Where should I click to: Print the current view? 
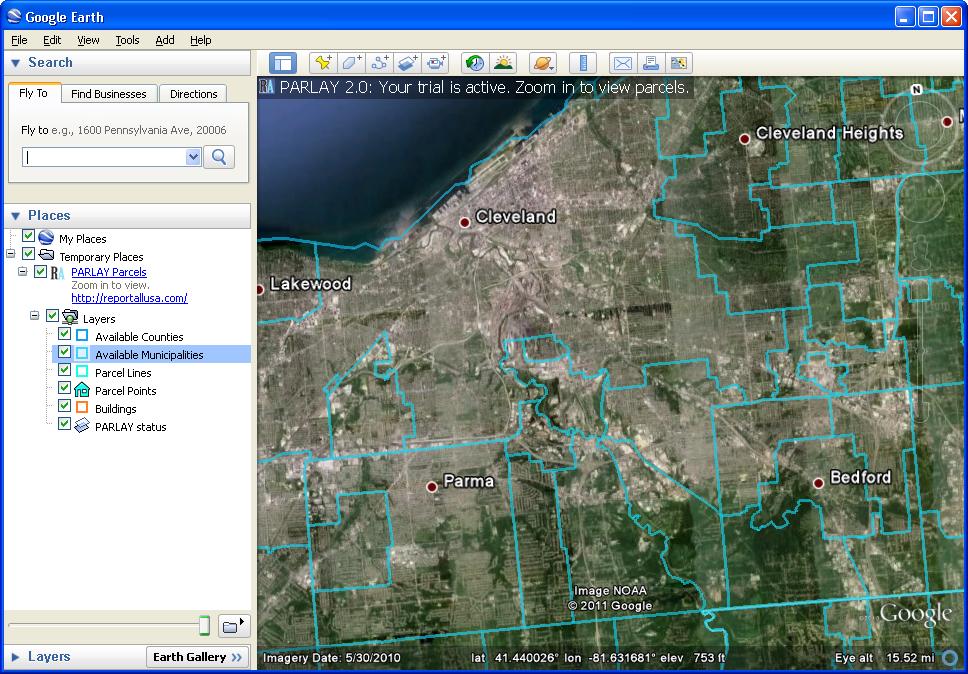651,63
